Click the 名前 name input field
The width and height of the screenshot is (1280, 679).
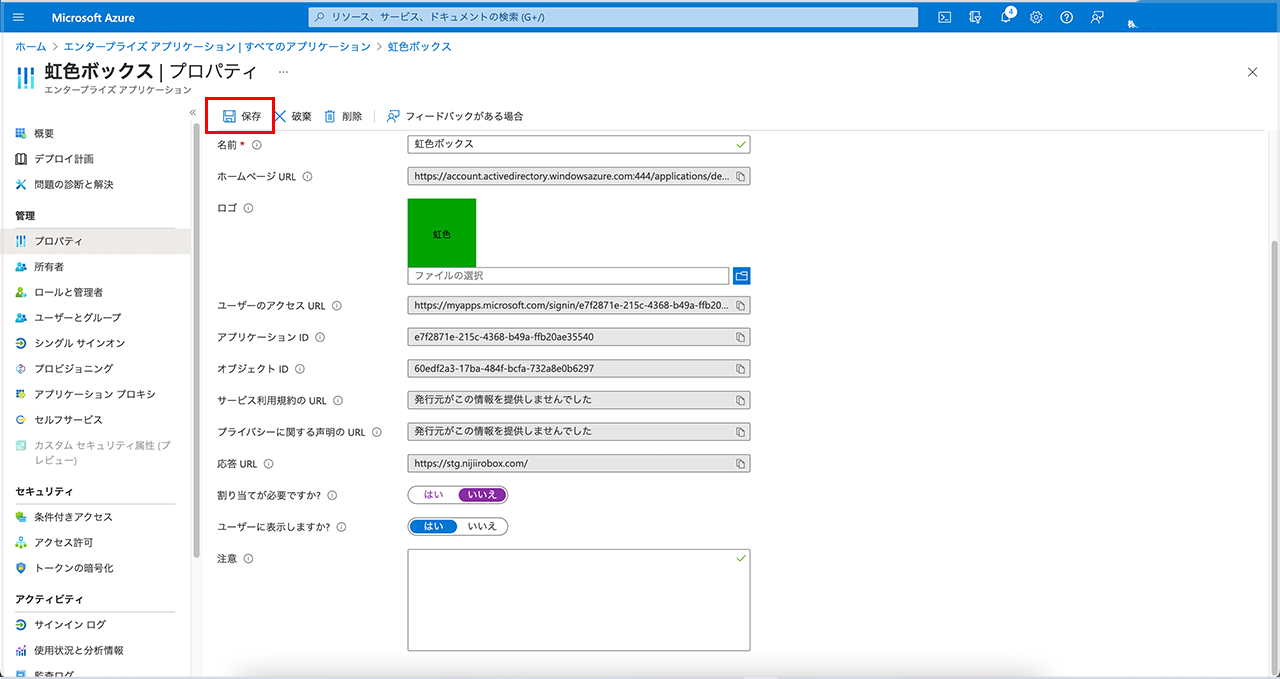pyautogui.click(x=570, y=145)
